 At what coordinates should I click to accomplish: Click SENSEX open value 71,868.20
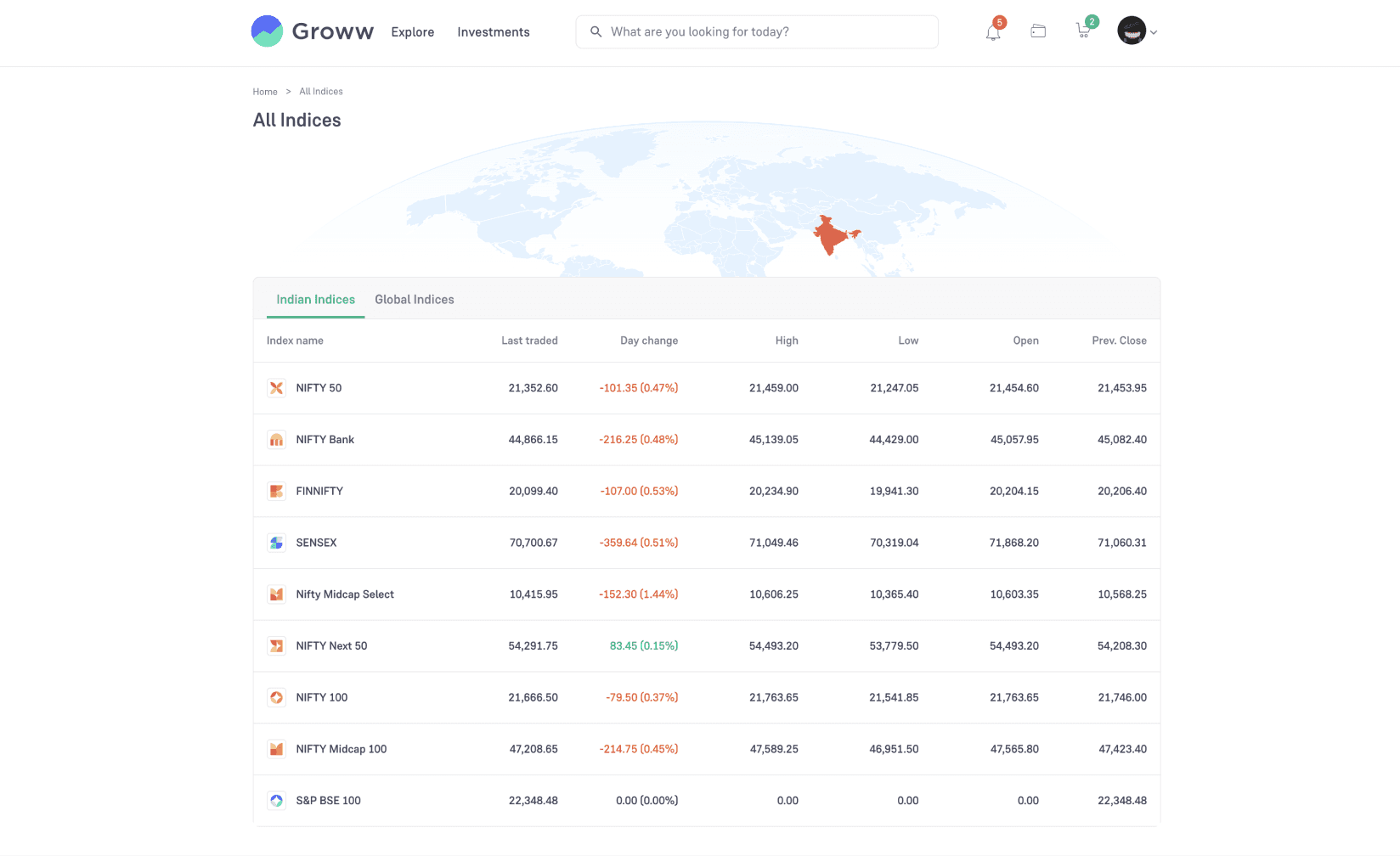click(1013, 543)
